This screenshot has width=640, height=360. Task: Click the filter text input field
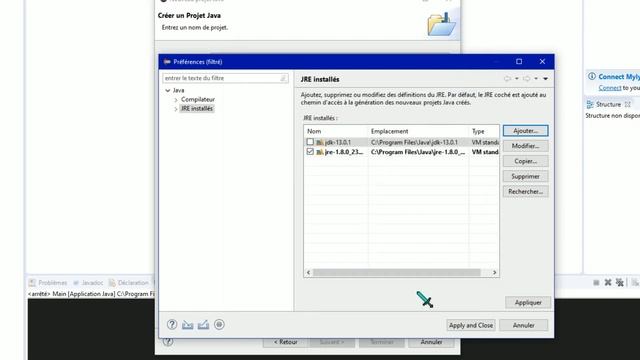click(x=225, y=78)
